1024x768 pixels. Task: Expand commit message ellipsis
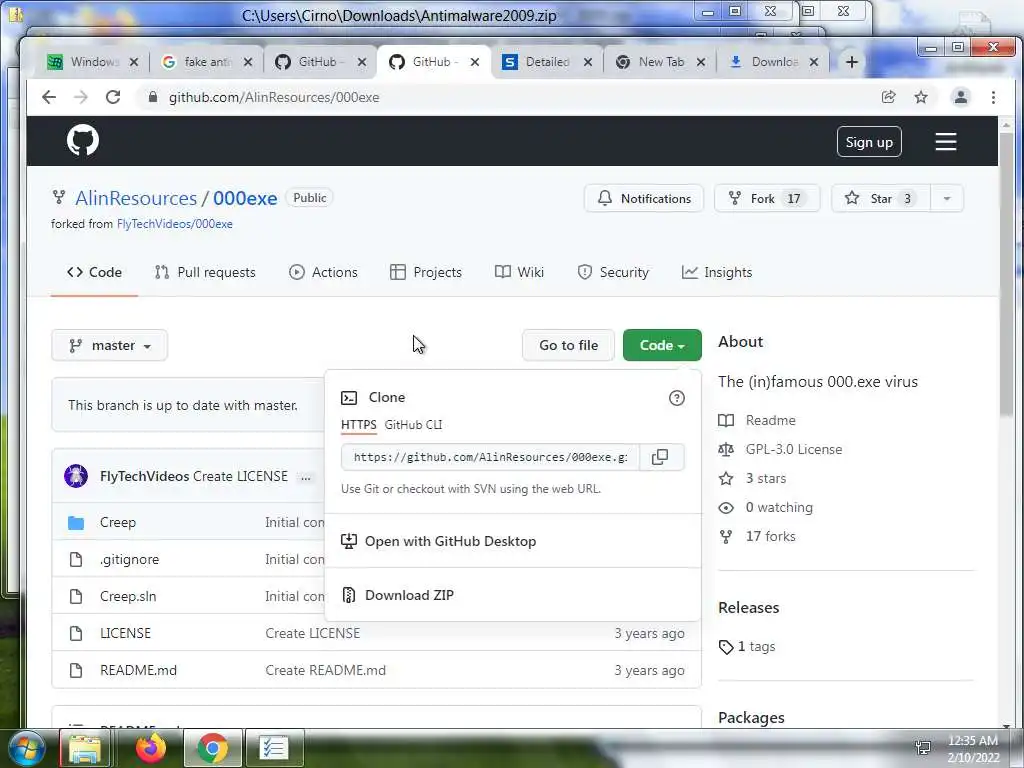point(306,477)
